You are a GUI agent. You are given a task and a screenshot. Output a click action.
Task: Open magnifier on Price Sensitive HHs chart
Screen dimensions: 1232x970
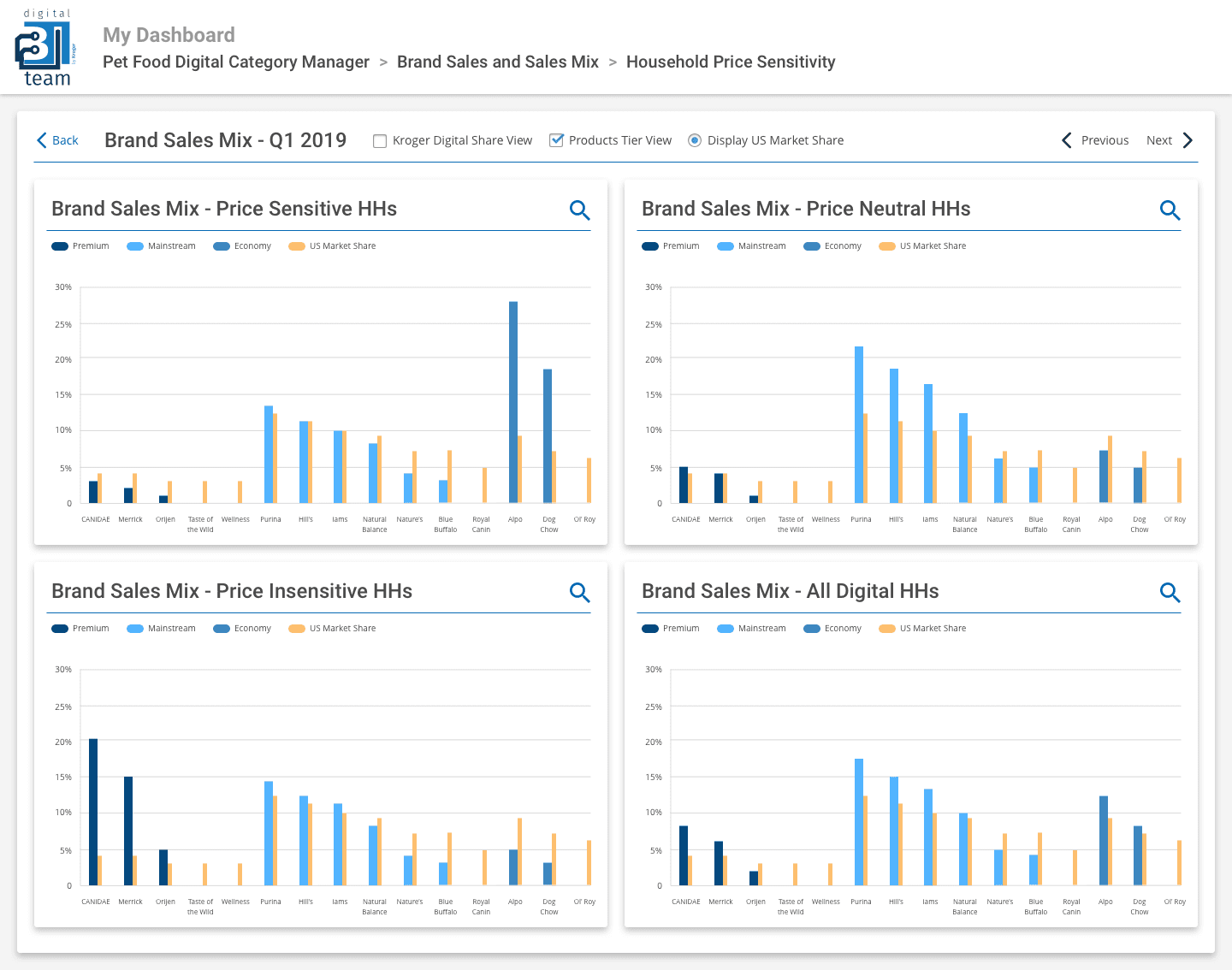pyautogui.click(x=579, y=210)
